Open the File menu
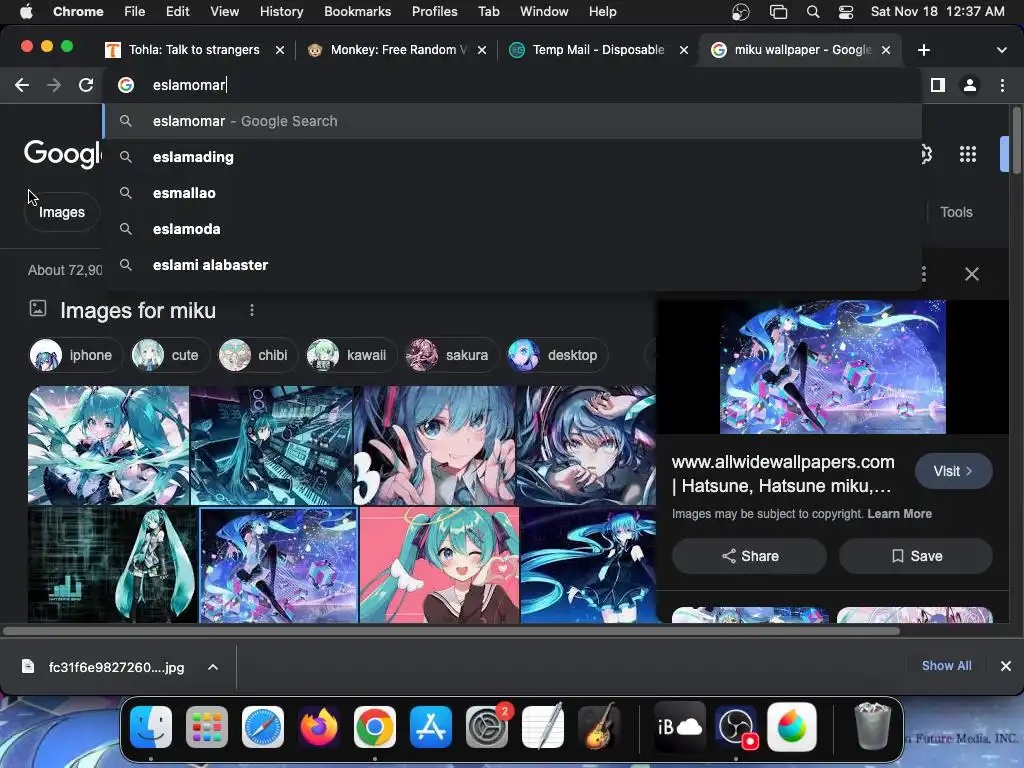Viewport: 1024px width, 768px height. 135,12
